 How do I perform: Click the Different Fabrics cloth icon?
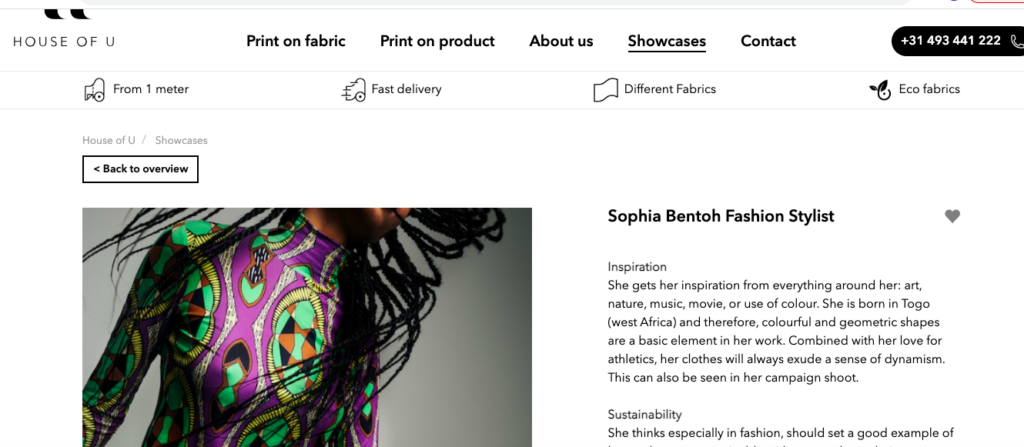click(605, 90)
